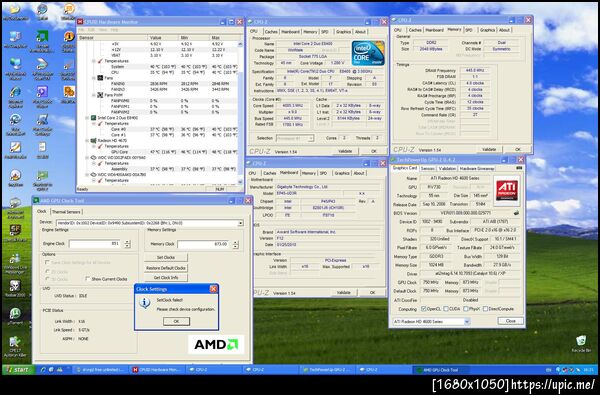Switch to CPUID Hardware Monitor taskbar button
The image size is (600, 395).
tap(156, 370)
